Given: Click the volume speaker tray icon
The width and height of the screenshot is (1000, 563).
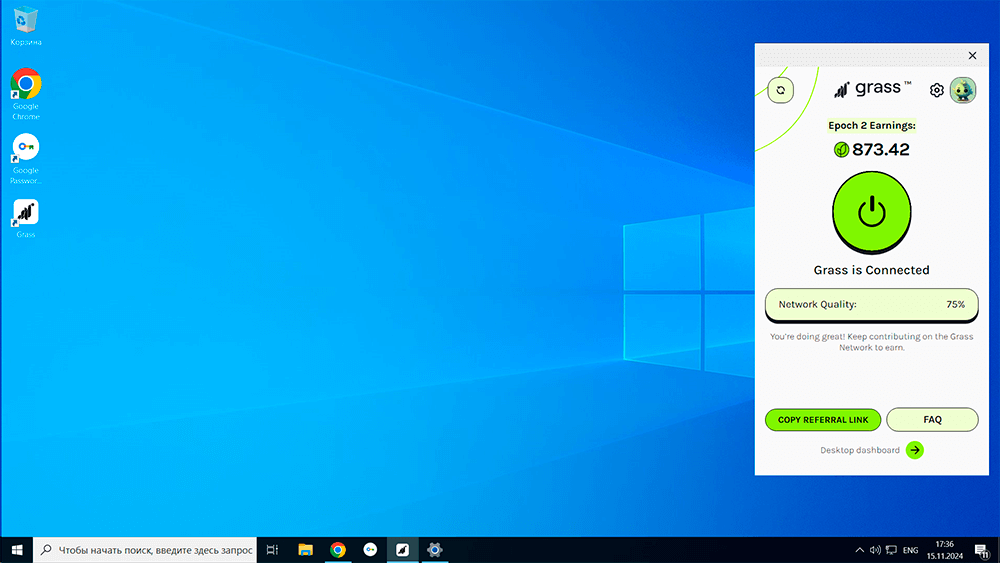Looking at the screenshot, I should [875, 550].
